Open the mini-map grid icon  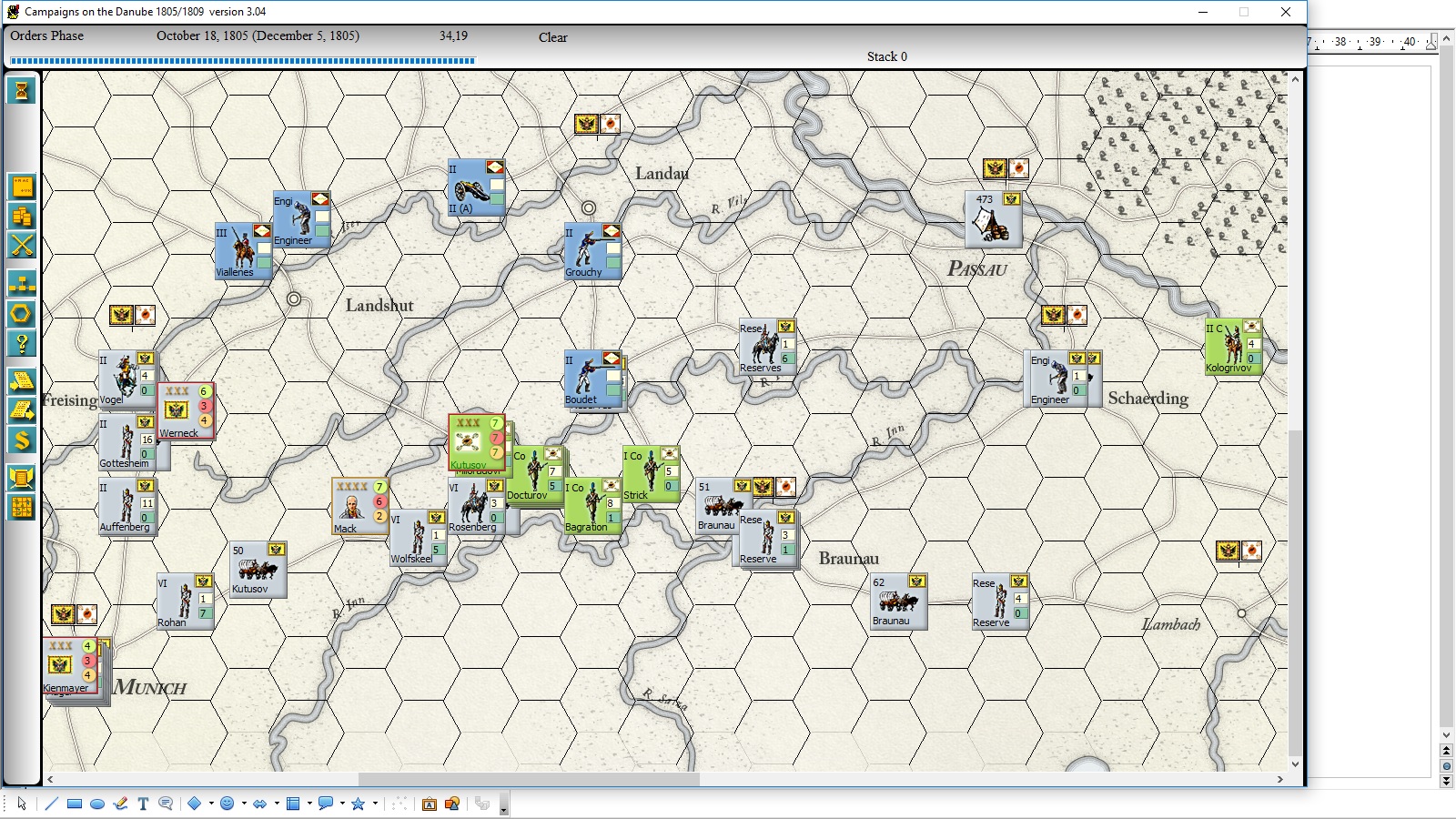click(22, 508)
